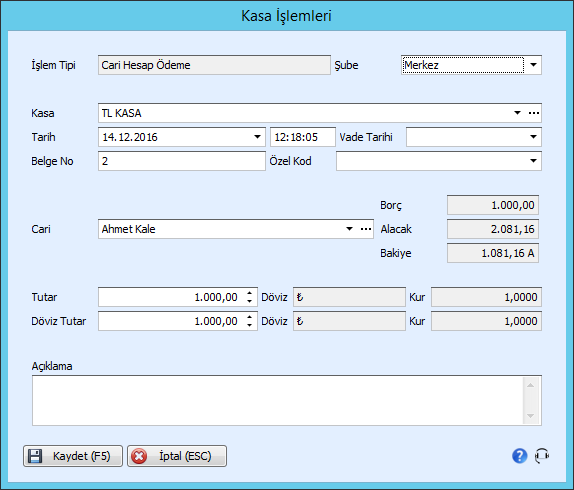This screenshot has width=574, height=490.
Task: Expand the Vade Tarihi dropdown
Action: click(533, 137)
